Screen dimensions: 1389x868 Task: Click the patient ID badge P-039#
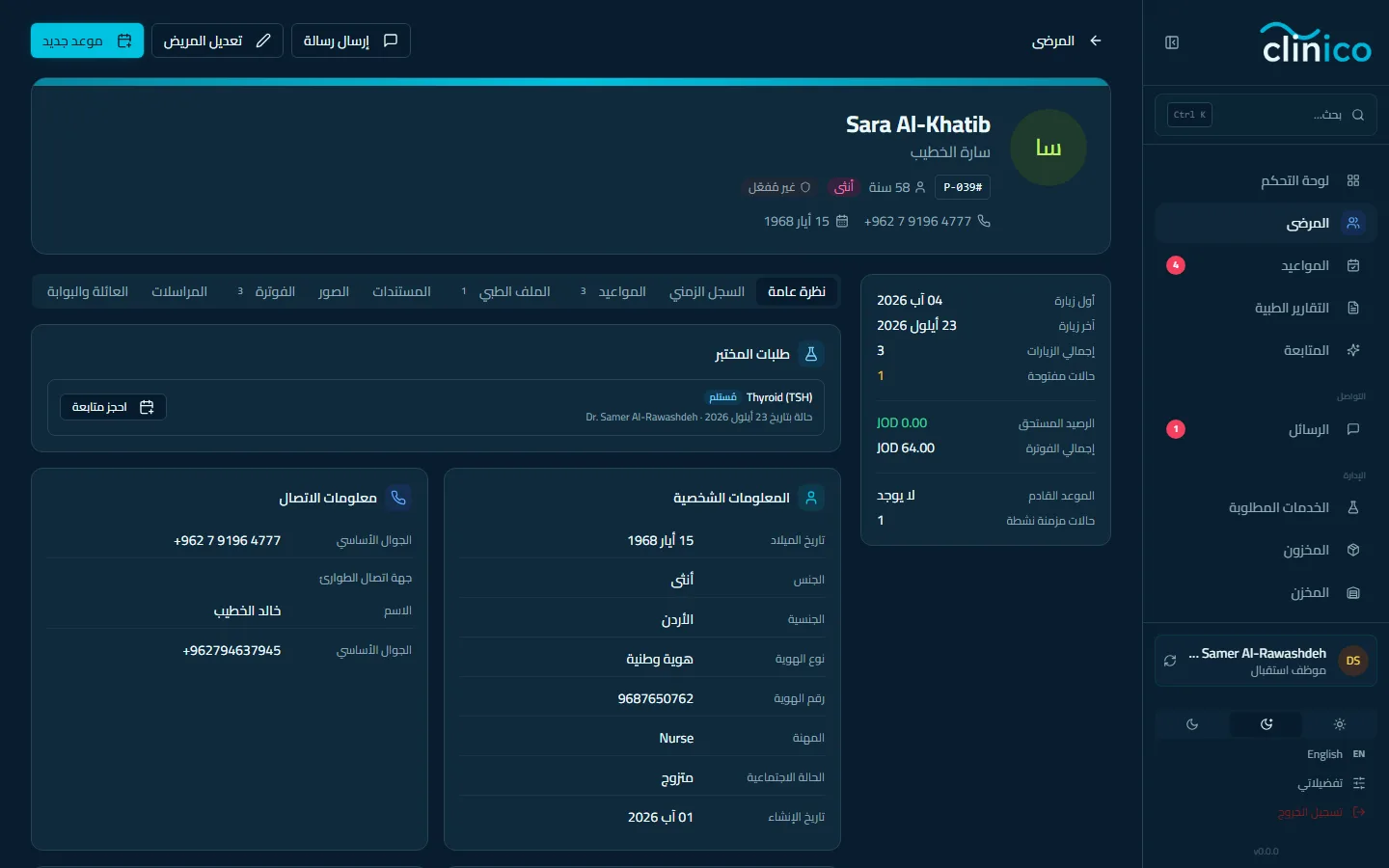(x=963, y=187)
